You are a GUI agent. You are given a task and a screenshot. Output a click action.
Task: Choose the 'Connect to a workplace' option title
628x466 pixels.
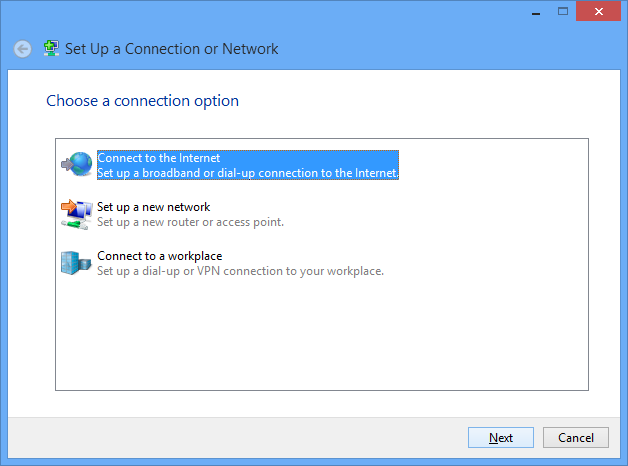pyautogui.click(x=159, y=256)
